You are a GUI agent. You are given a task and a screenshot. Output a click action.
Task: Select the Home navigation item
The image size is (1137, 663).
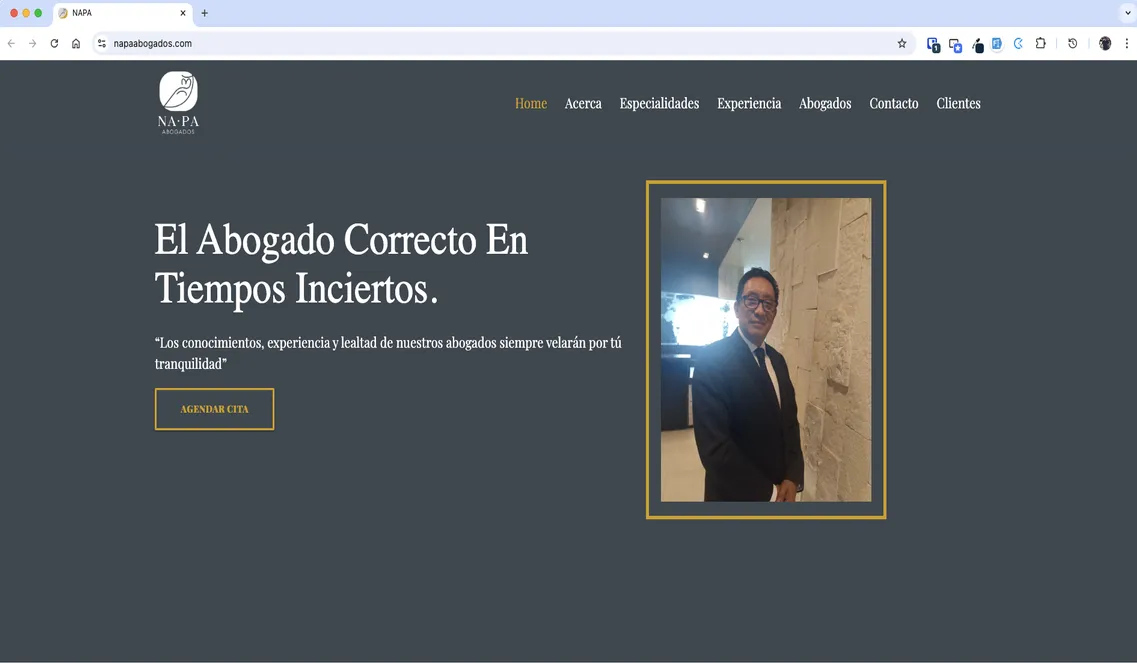[x=531, y=104]
